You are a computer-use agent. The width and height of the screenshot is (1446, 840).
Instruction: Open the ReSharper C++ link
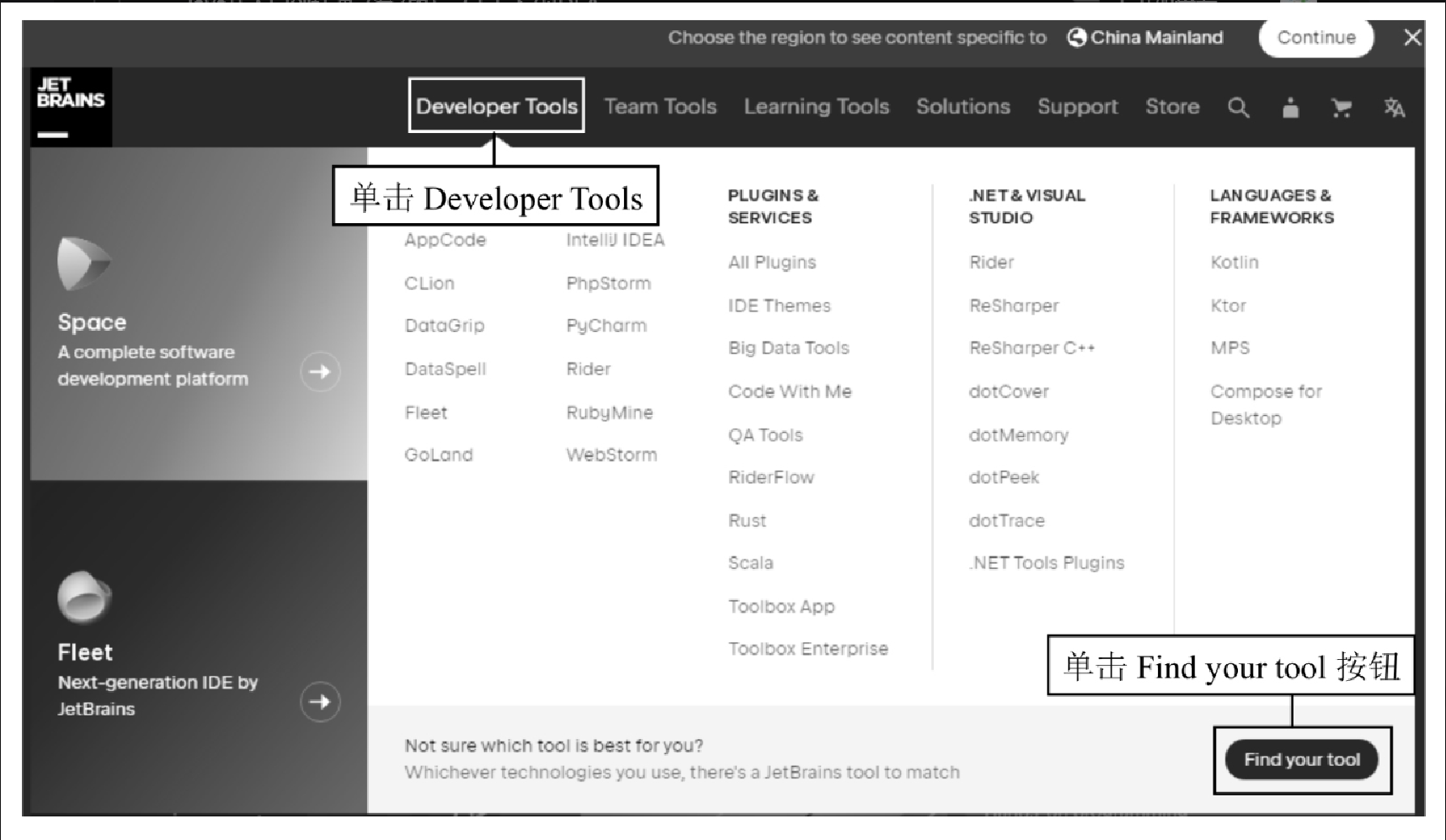(1032, 348)
